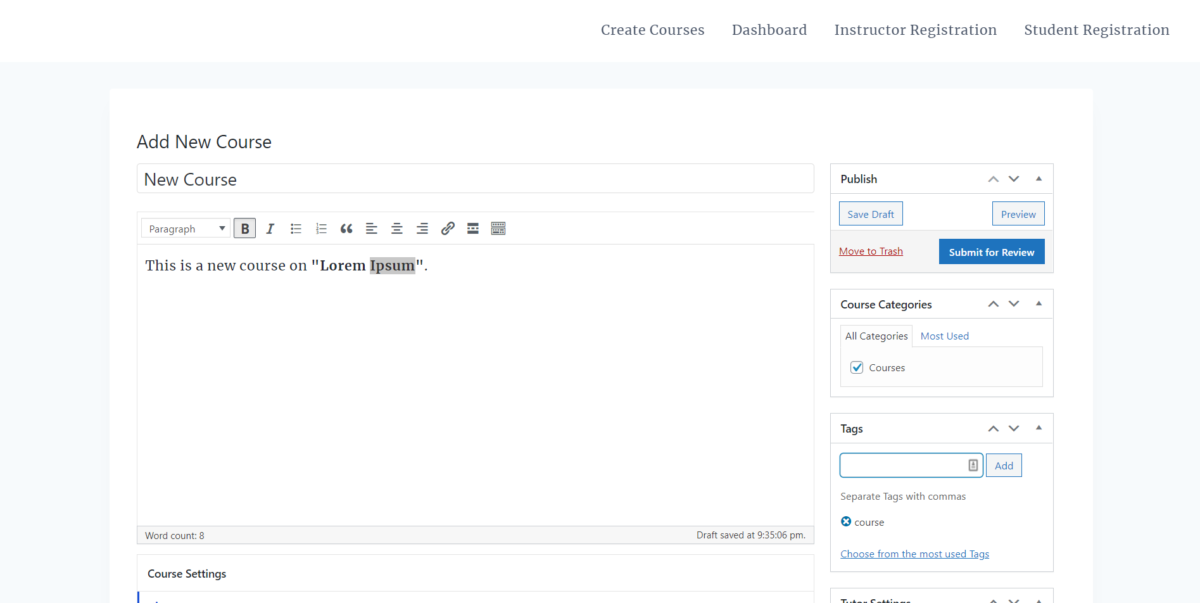The height and width of the screenshot is (603, 1200).
Task: Apply italic formatting
Action: (270, 228)
